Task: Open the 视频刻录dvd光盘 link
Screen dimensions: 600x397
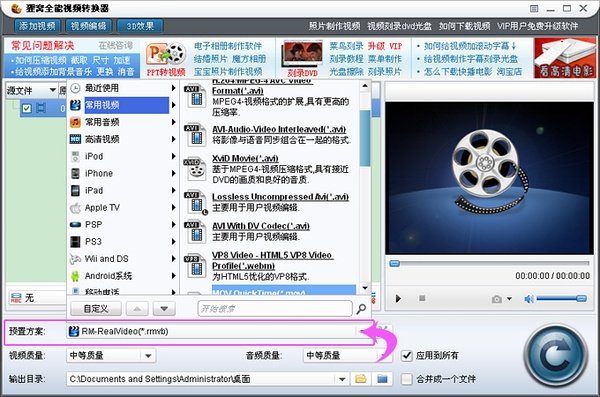Action: (399, 26)
